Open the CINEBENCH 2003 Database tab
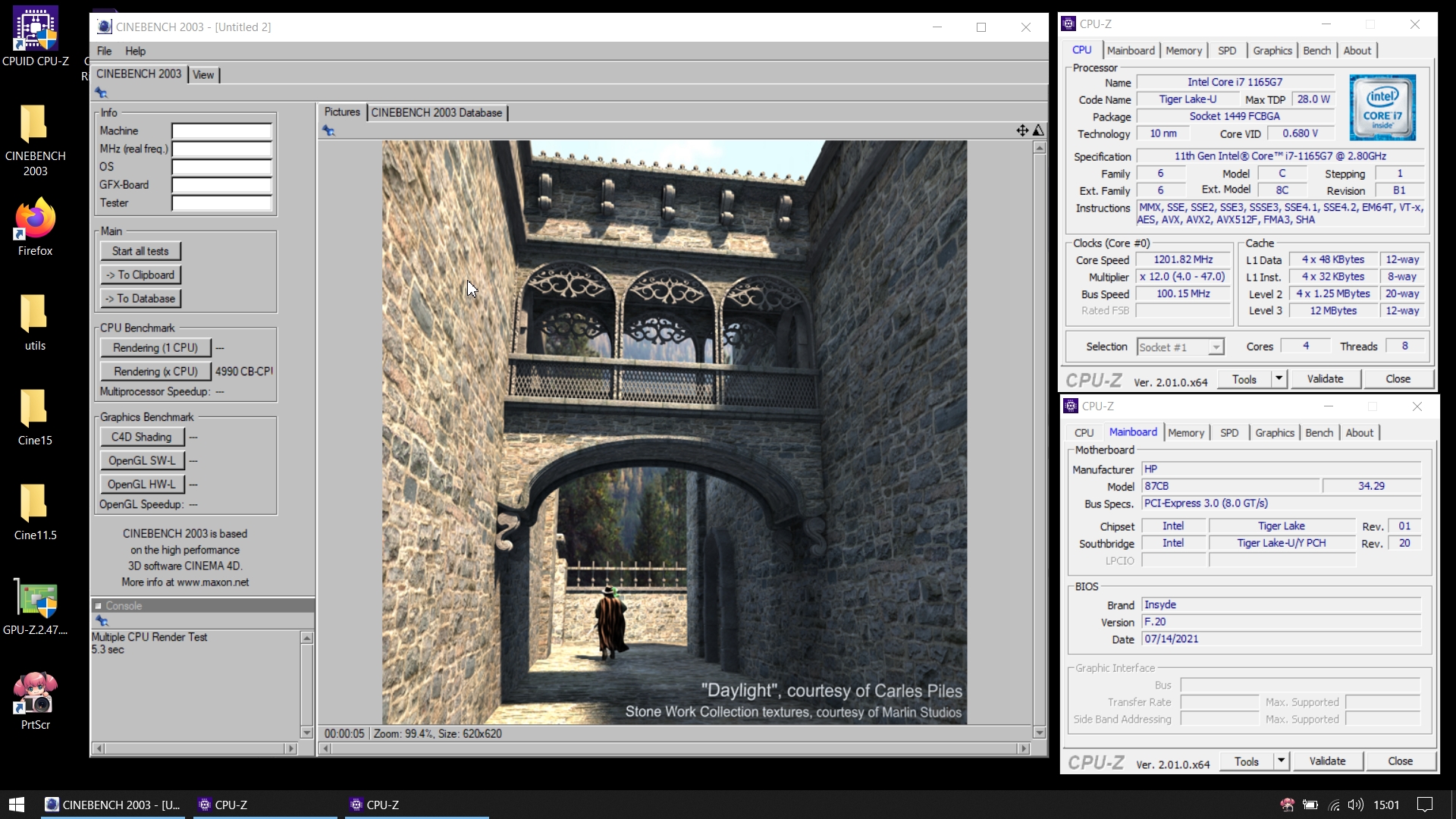Viewport: 1456px width, 819px height. 437,112
